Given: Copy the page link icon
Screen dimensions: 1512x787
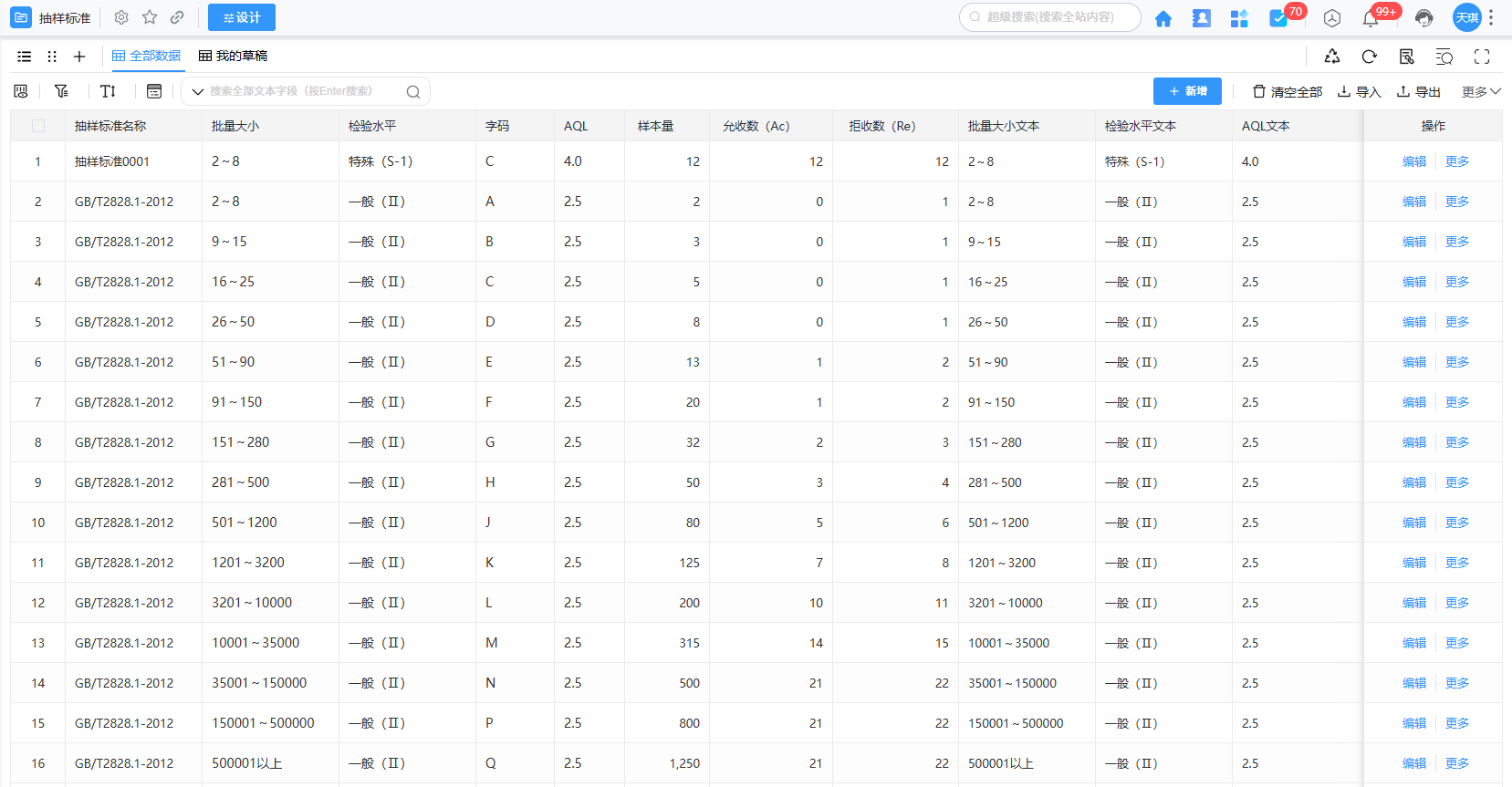Looking at the screenshot, I should (x=177, y=17).
